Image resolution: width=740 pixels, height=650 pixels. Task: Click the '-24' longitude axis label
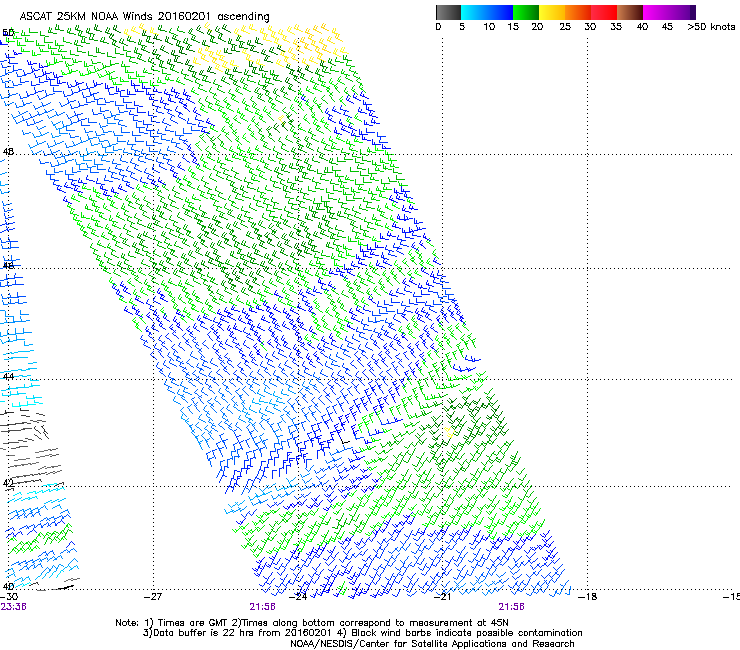tap(298, 596)
